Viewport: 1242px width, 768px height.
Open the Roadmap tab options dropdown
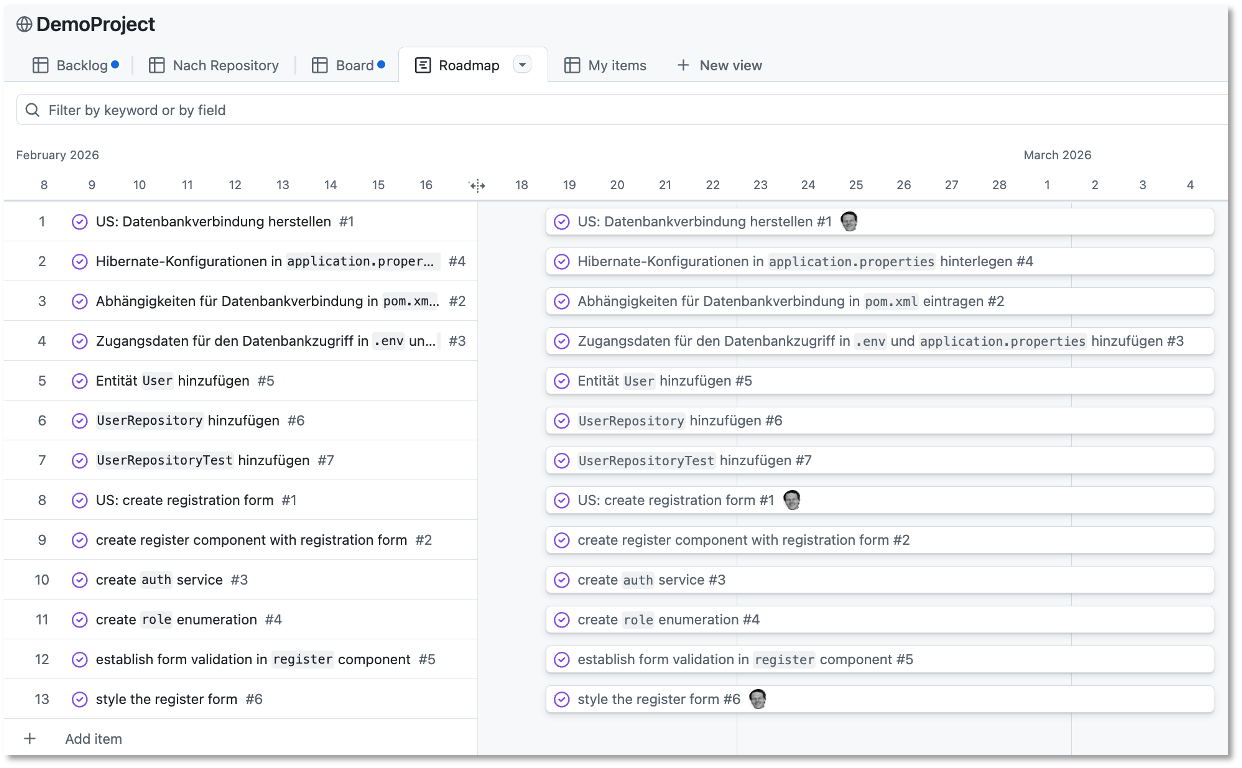[522, 65]
